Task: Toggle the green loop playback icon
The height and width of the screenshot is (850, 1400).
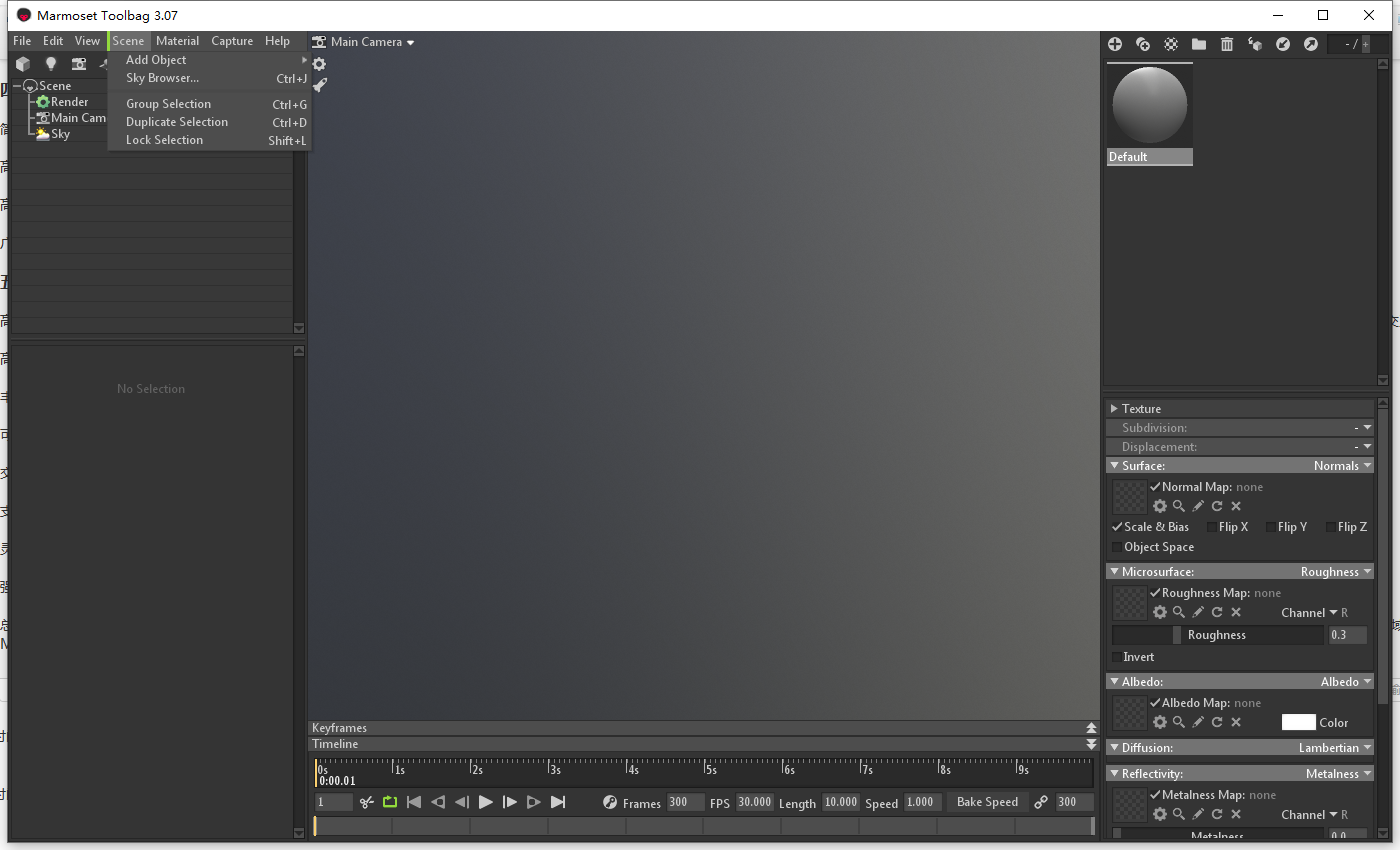Action: (390, 802)
